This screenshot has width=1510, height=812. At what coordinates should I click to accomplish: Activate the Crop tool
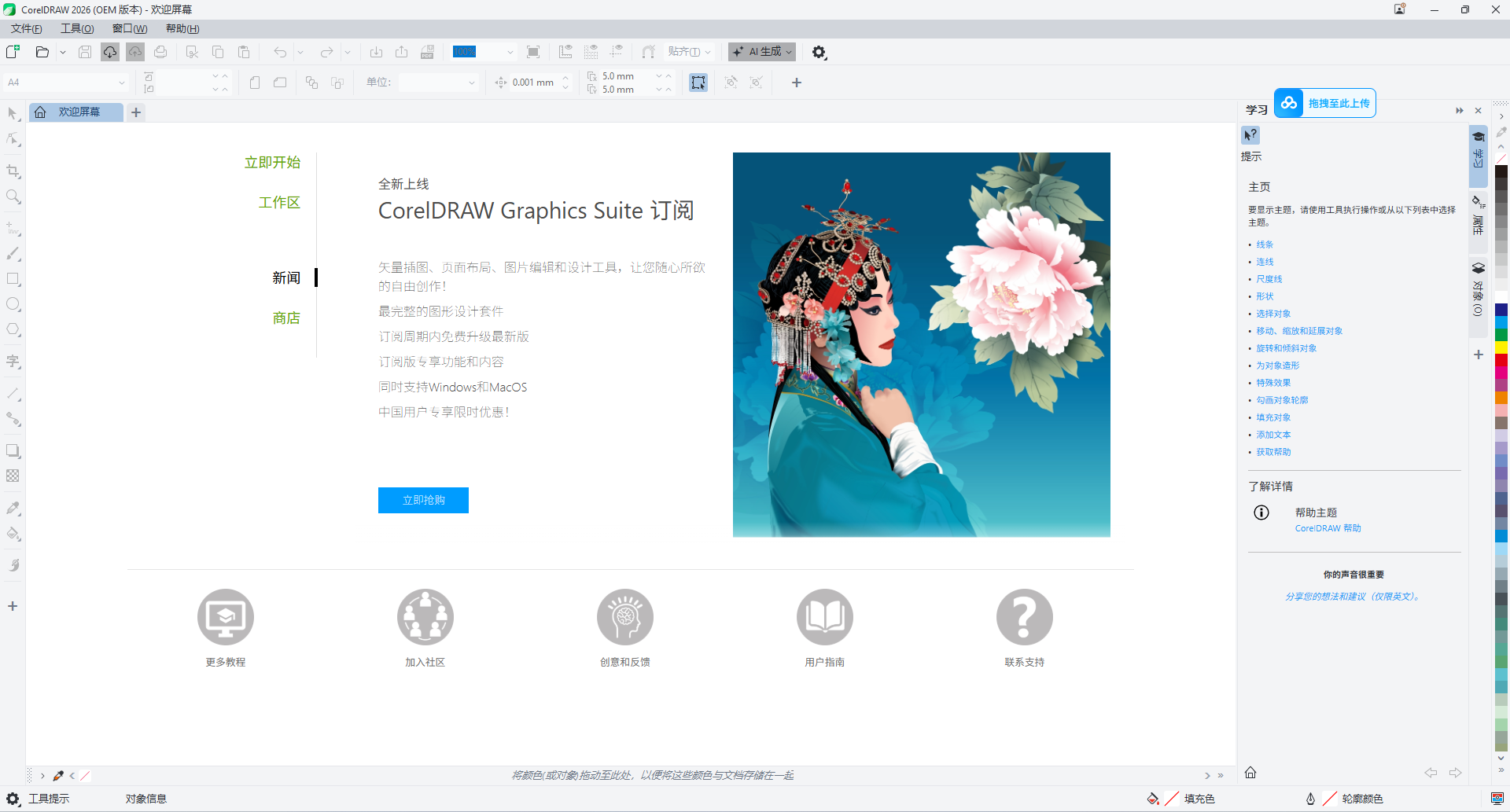pyautogui.click(x=13, y=171)
